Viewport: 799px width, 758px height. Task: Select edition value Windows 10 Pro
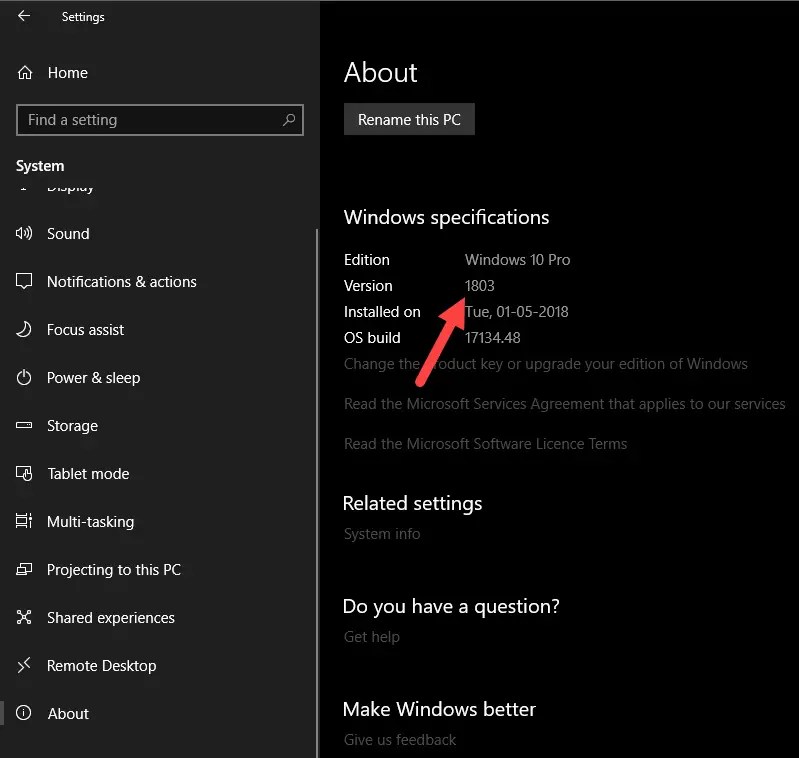pos(517,260)
